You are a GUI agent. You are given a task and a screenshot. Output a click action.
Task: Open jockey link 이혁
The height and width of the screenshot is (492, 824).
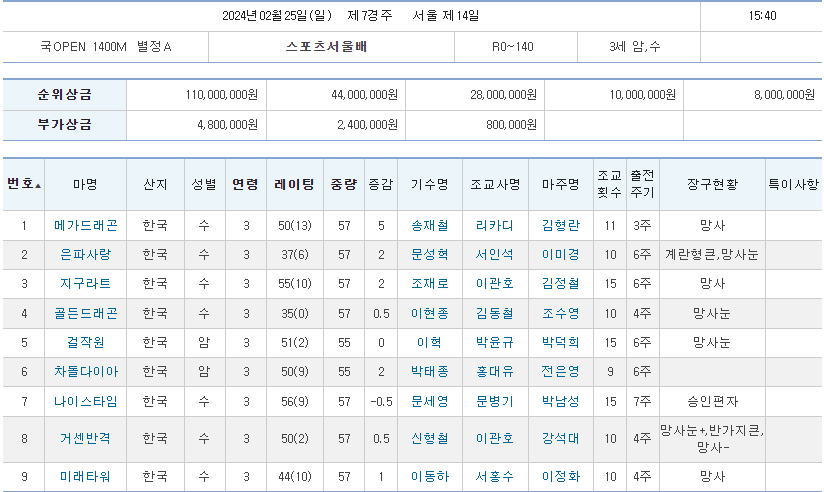coord(429,342)
